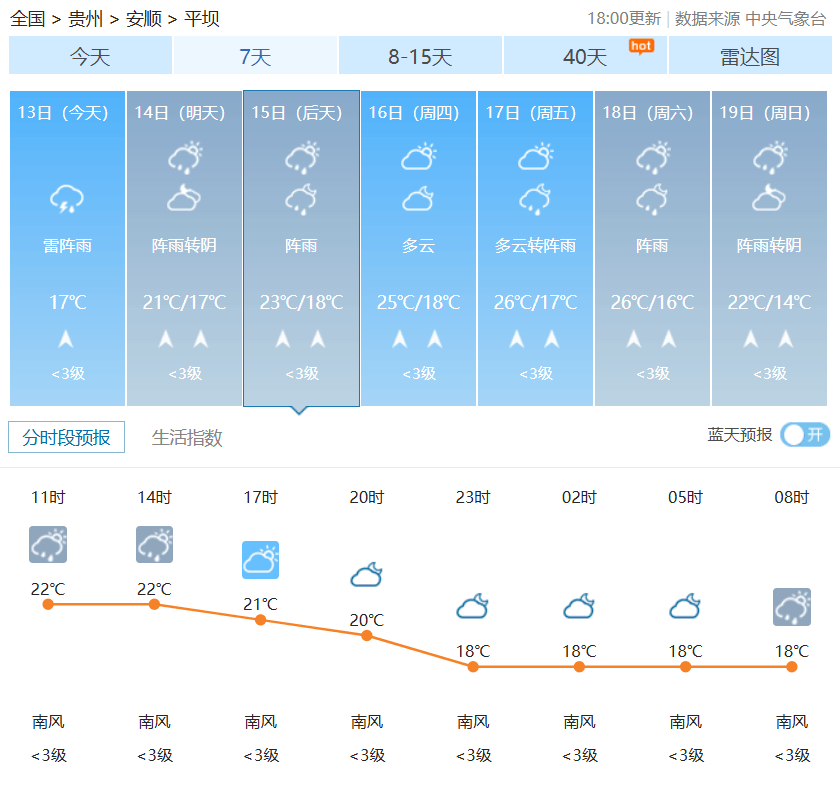Toggle the 蓝天预报 switch off

(x=805, y=435)
